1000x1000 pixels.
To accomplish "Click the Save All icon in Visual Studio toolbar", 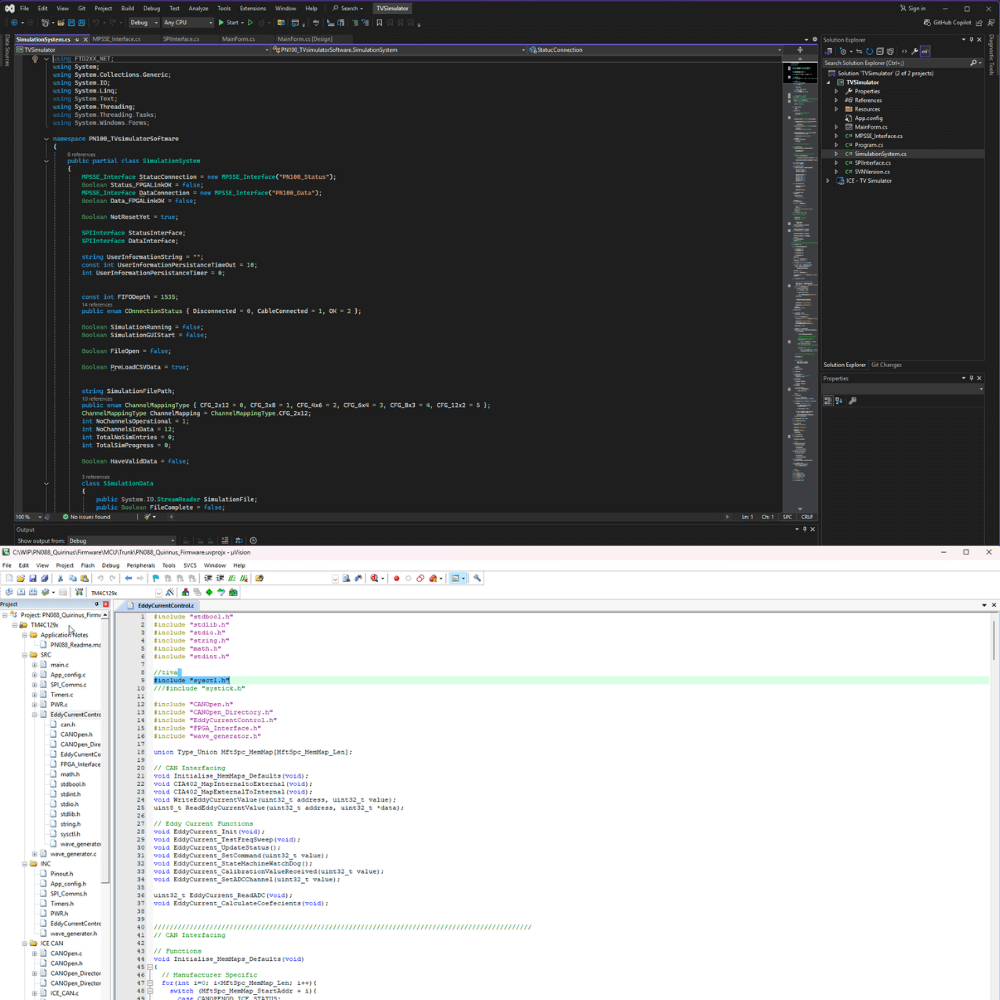I will (x=83, y=22).
